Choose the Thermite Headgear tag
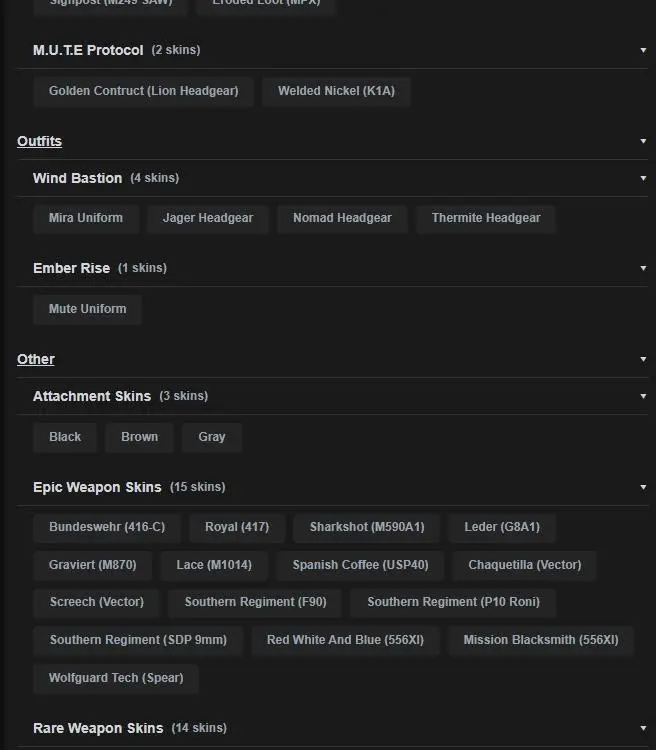 tap(486, 218)
